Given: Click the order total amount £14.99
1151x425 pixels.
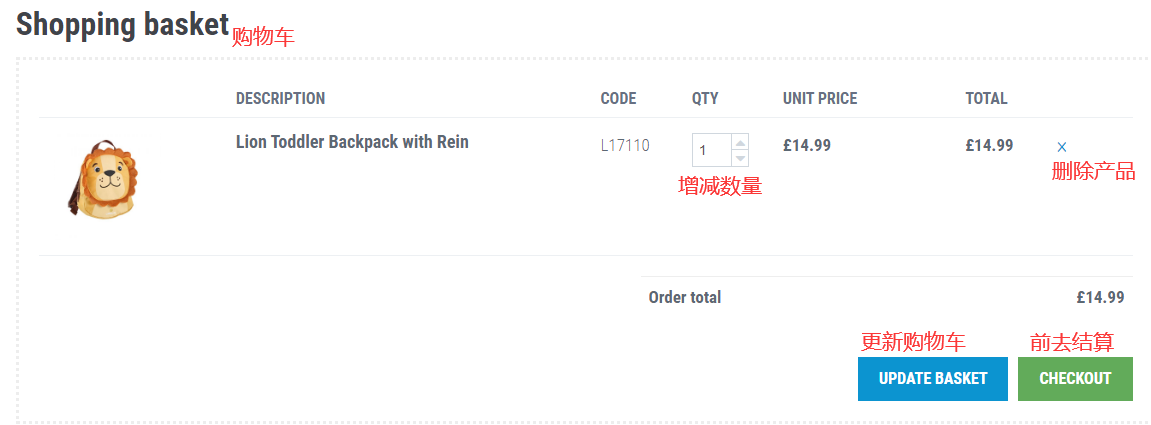Looking at the screenshot, I should [x=1100, y=297].
